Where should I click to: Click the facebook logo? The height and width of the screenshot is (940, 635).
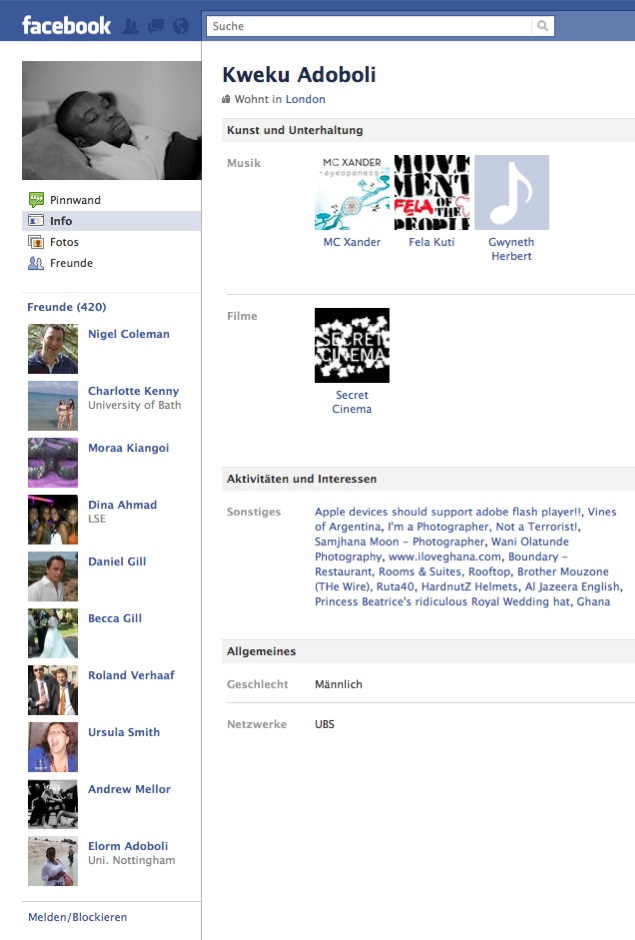click(x=67, y=25)
